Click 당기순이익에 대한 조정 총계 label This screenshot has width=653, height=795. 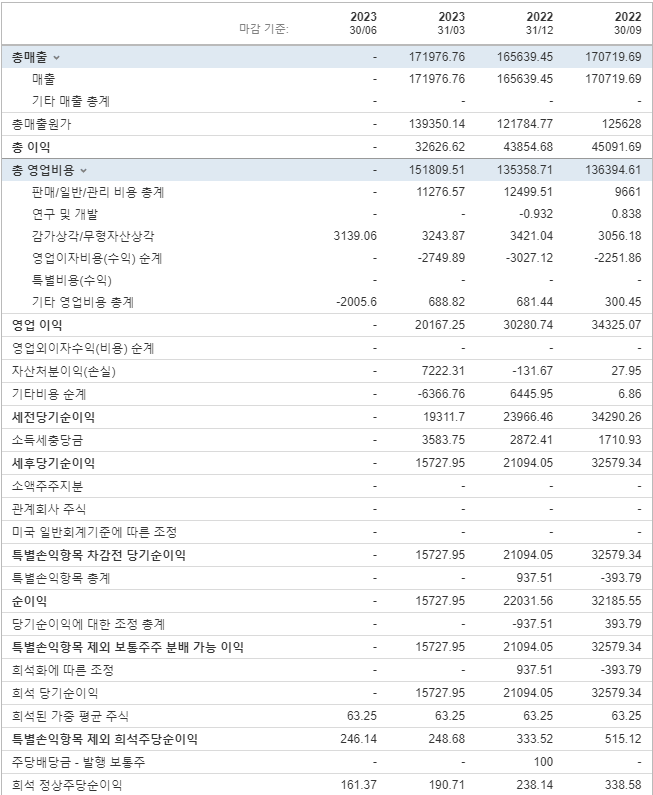point(88,625)
